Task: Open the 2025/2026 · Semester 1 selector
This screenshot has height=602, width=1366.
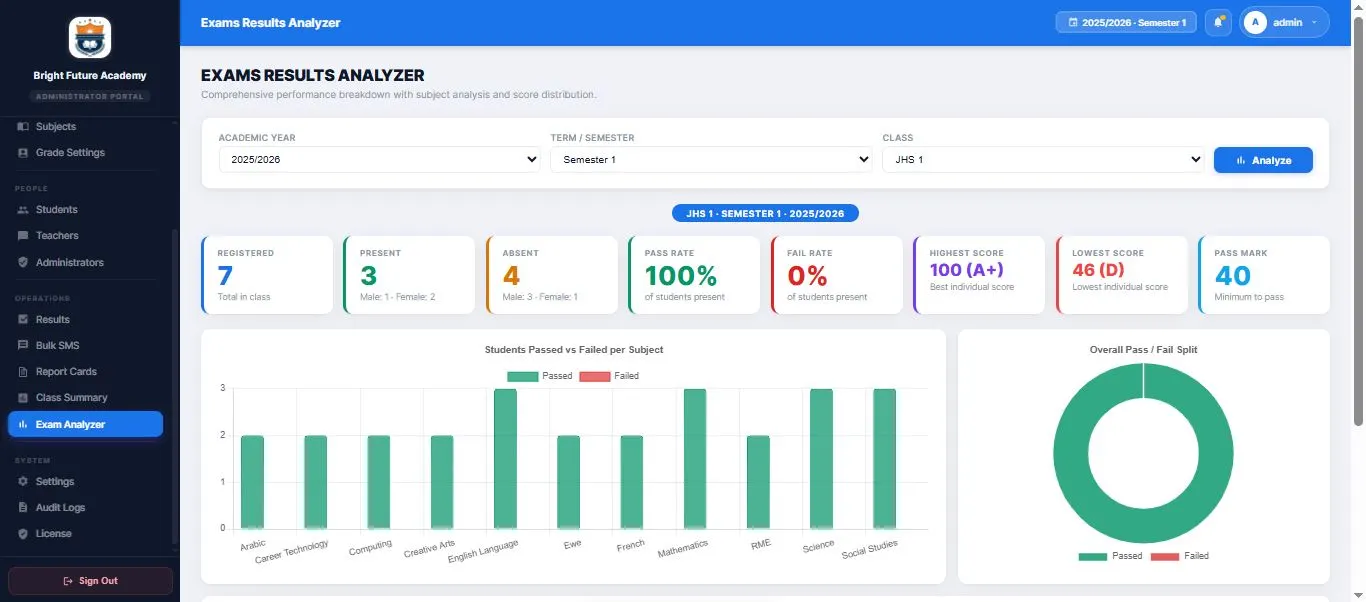Action: coord(1126,22)
